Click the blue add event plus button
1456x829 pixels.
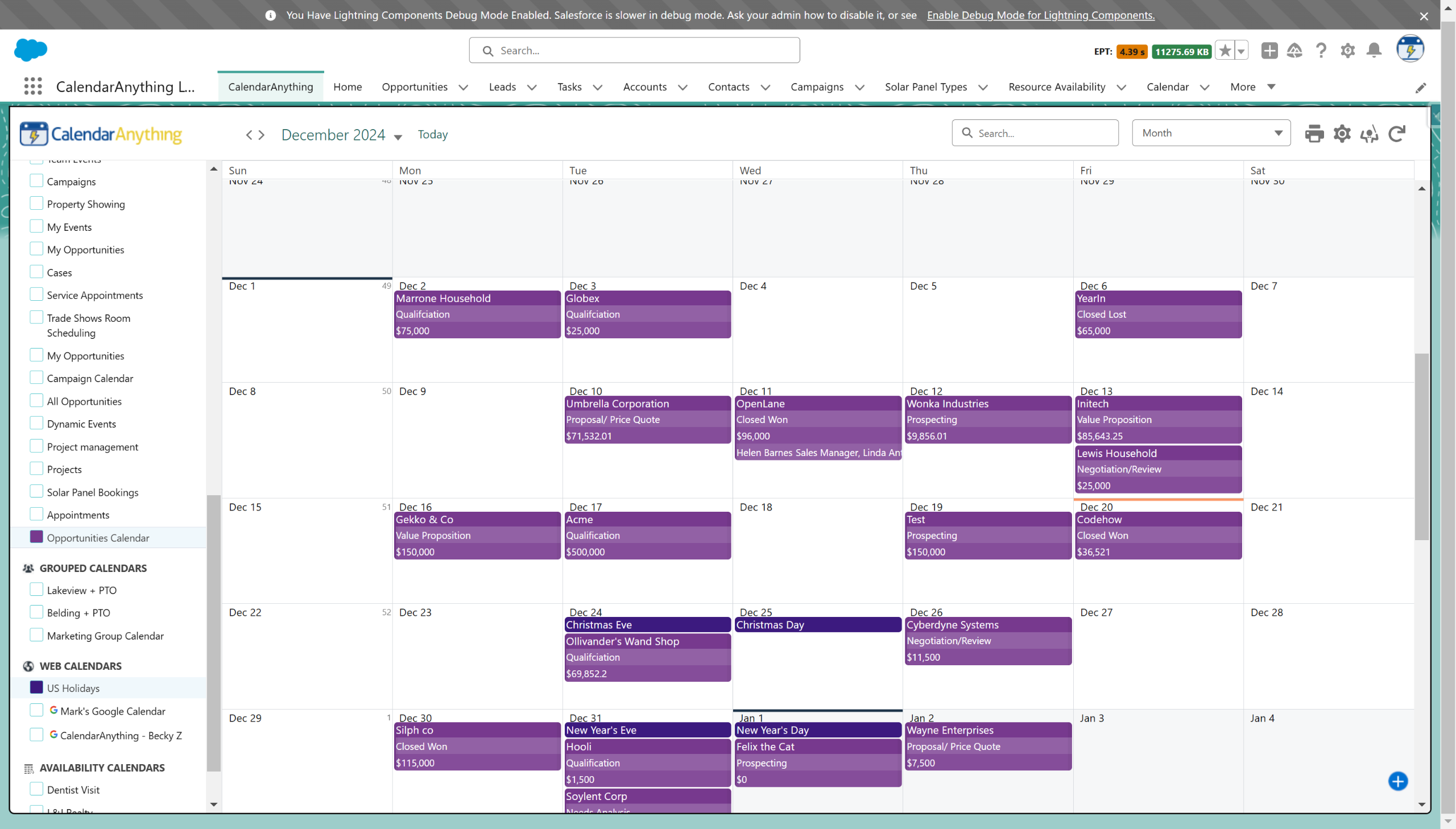[x=1397, y=781]
